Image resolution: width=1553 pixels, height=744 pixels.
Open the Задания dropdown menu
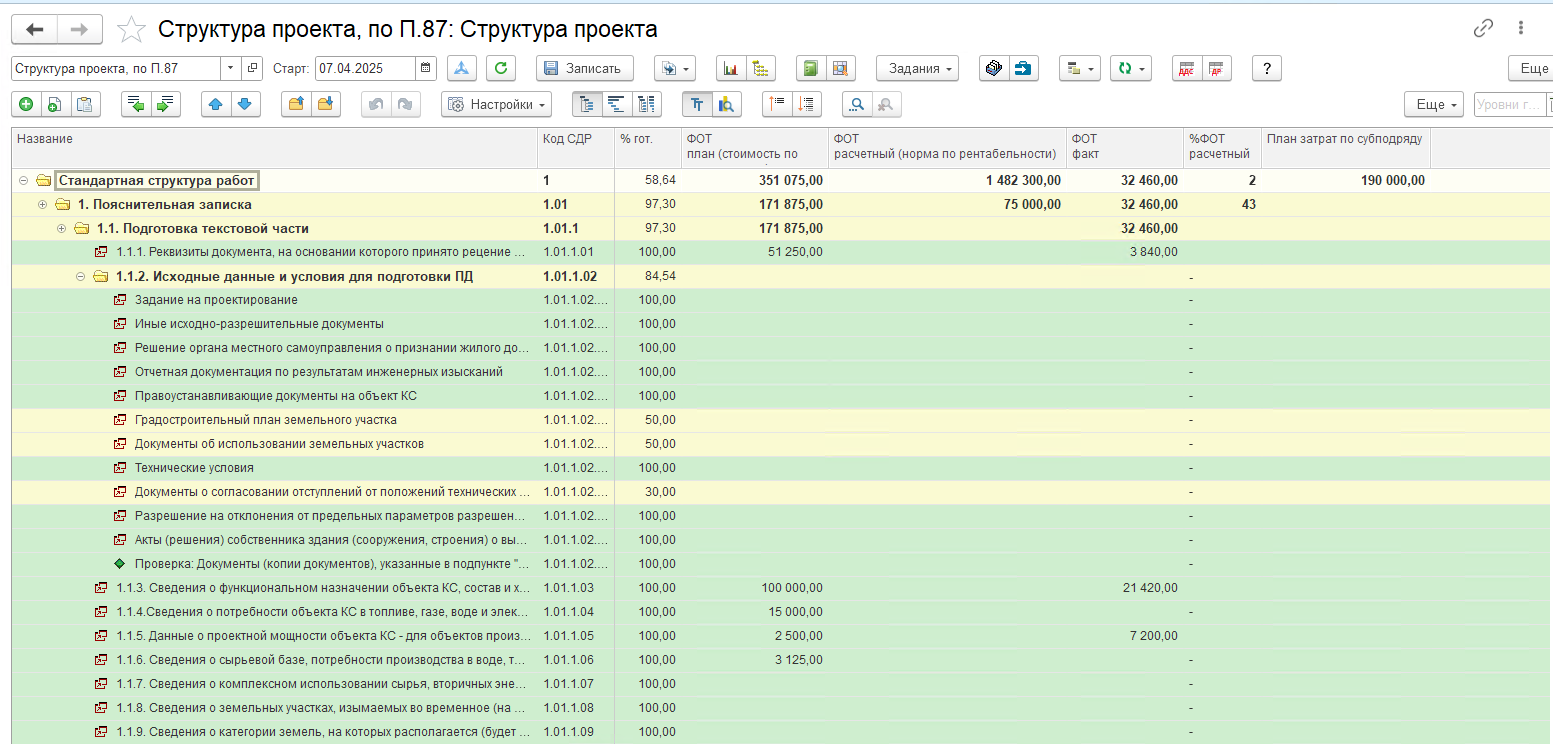918,68
